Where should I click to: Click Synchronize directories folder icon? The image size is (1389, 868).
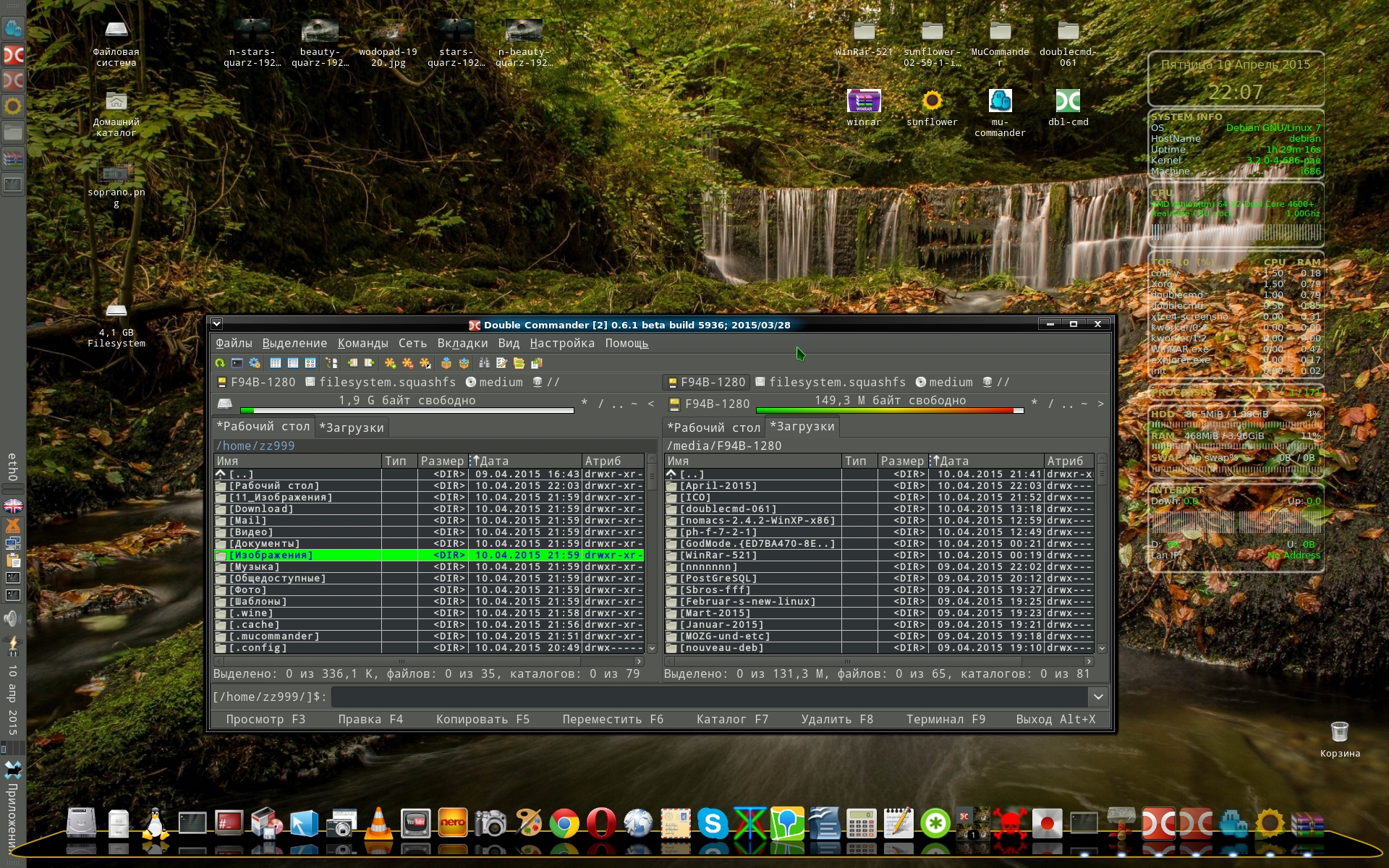pyautogui.click(x=519, y=363)
